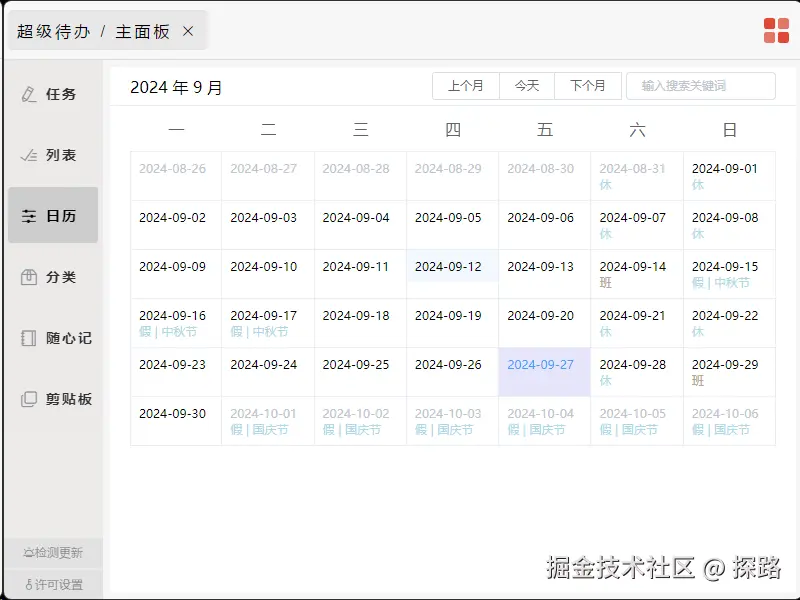Open the 列表 checklist icon
This screenshot has height=600, width=800.
[x=29, y=155]
